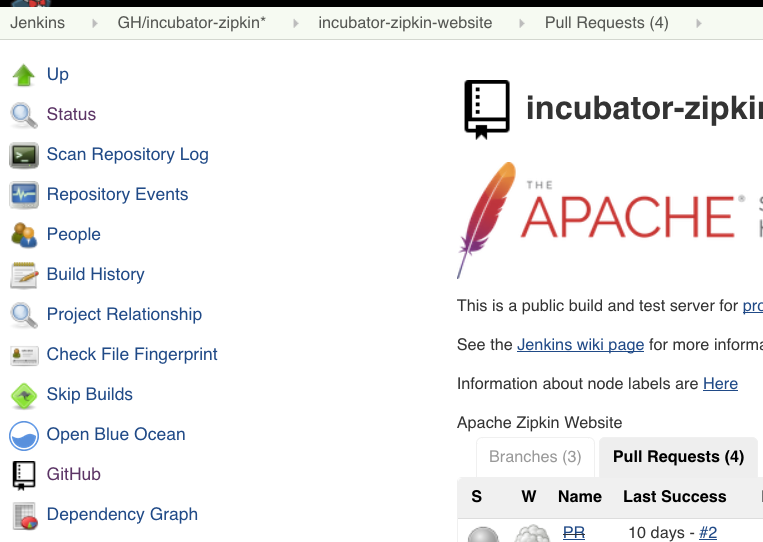Click the Check File Fingerprint card icon

point(24,355)
